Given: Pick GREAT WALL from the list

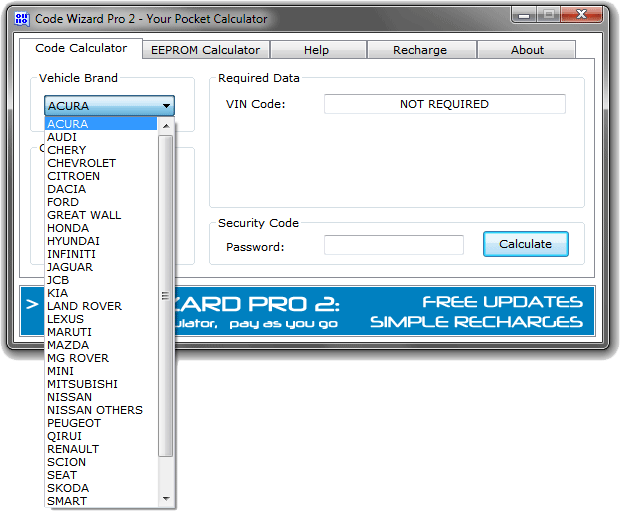Looking at the screenshot, I should coord(101,215).
